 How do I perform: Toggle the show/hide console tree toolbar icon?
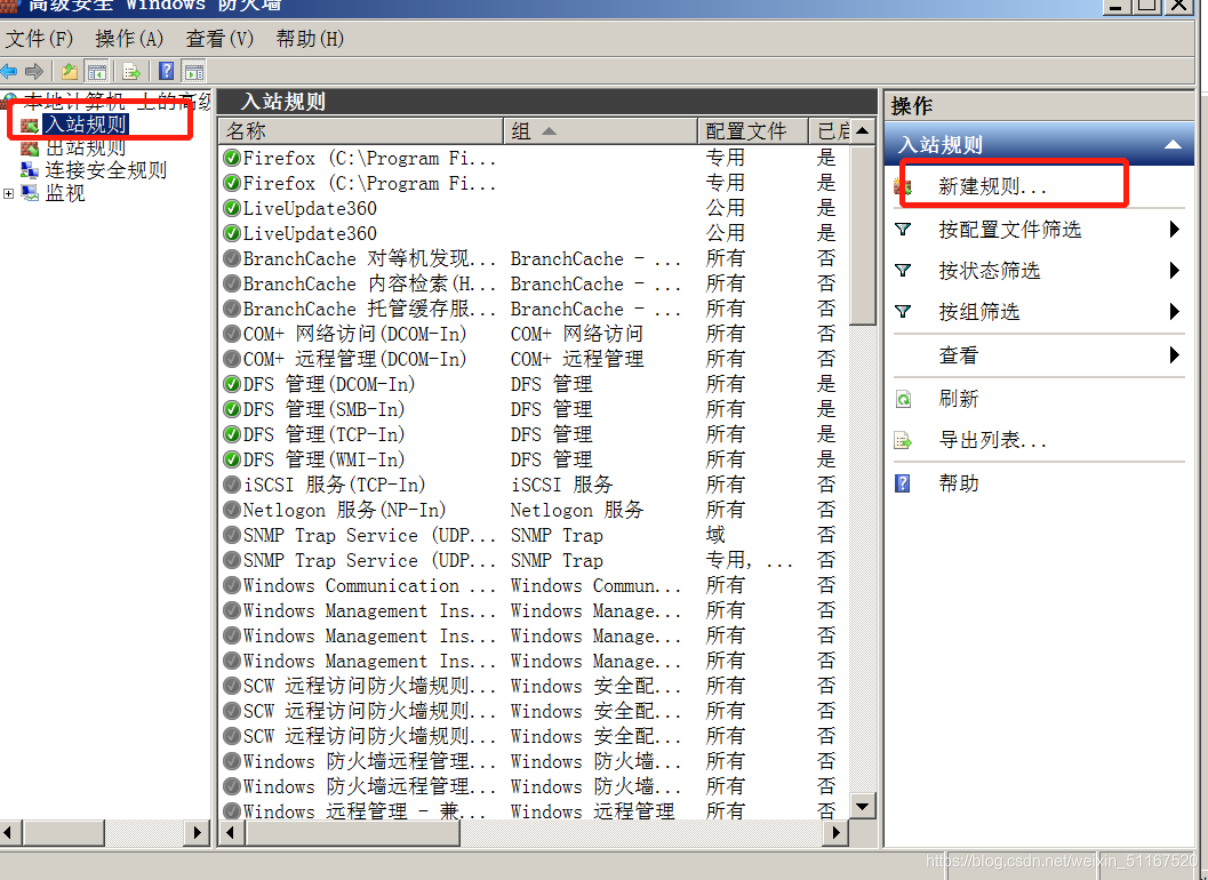[x=97, y=71]
